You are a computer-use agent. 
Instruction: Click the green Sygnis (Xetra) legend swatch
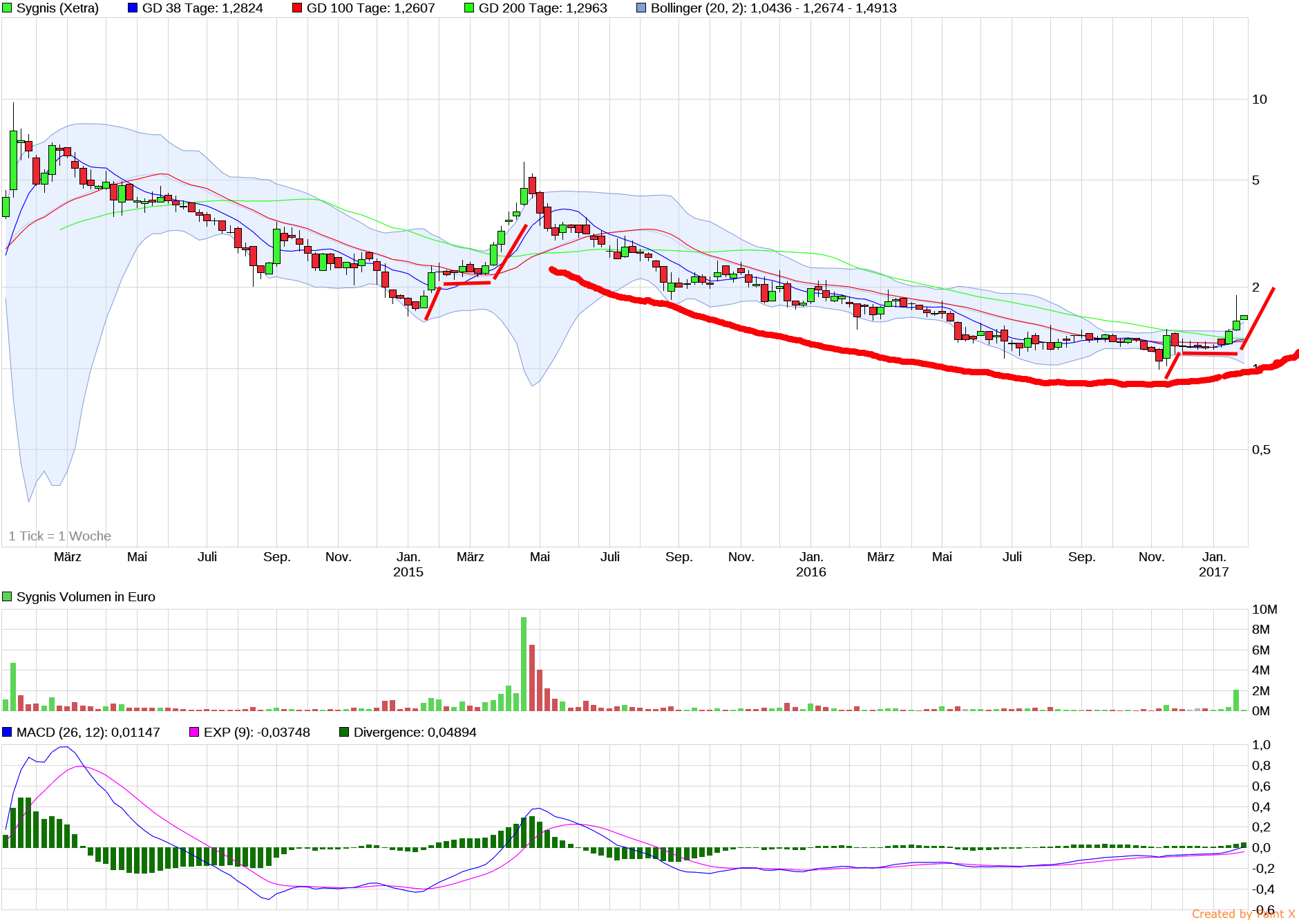coord(7,8)
